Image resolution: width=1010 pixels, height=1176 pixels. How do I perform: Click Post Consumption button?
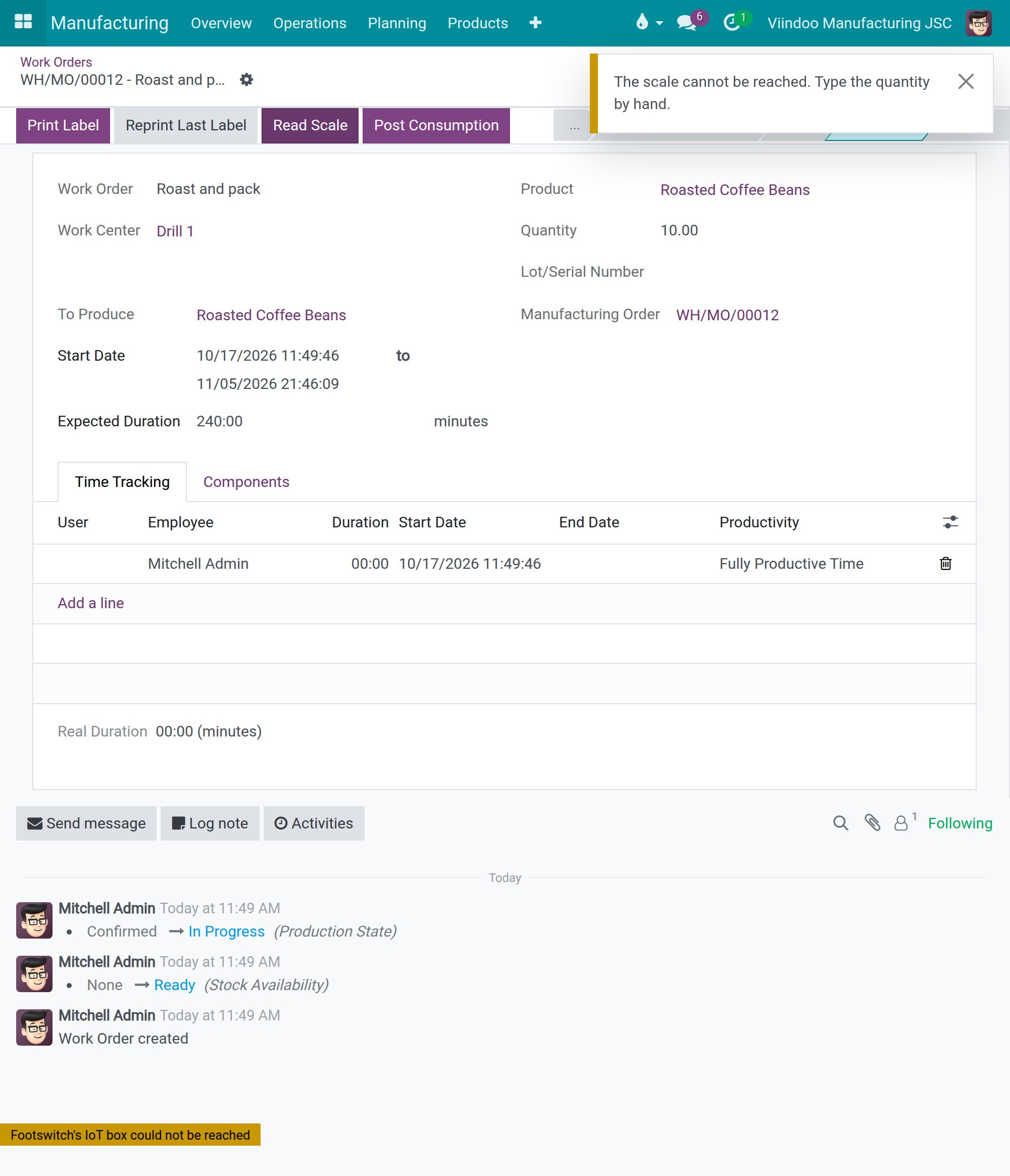436,125
